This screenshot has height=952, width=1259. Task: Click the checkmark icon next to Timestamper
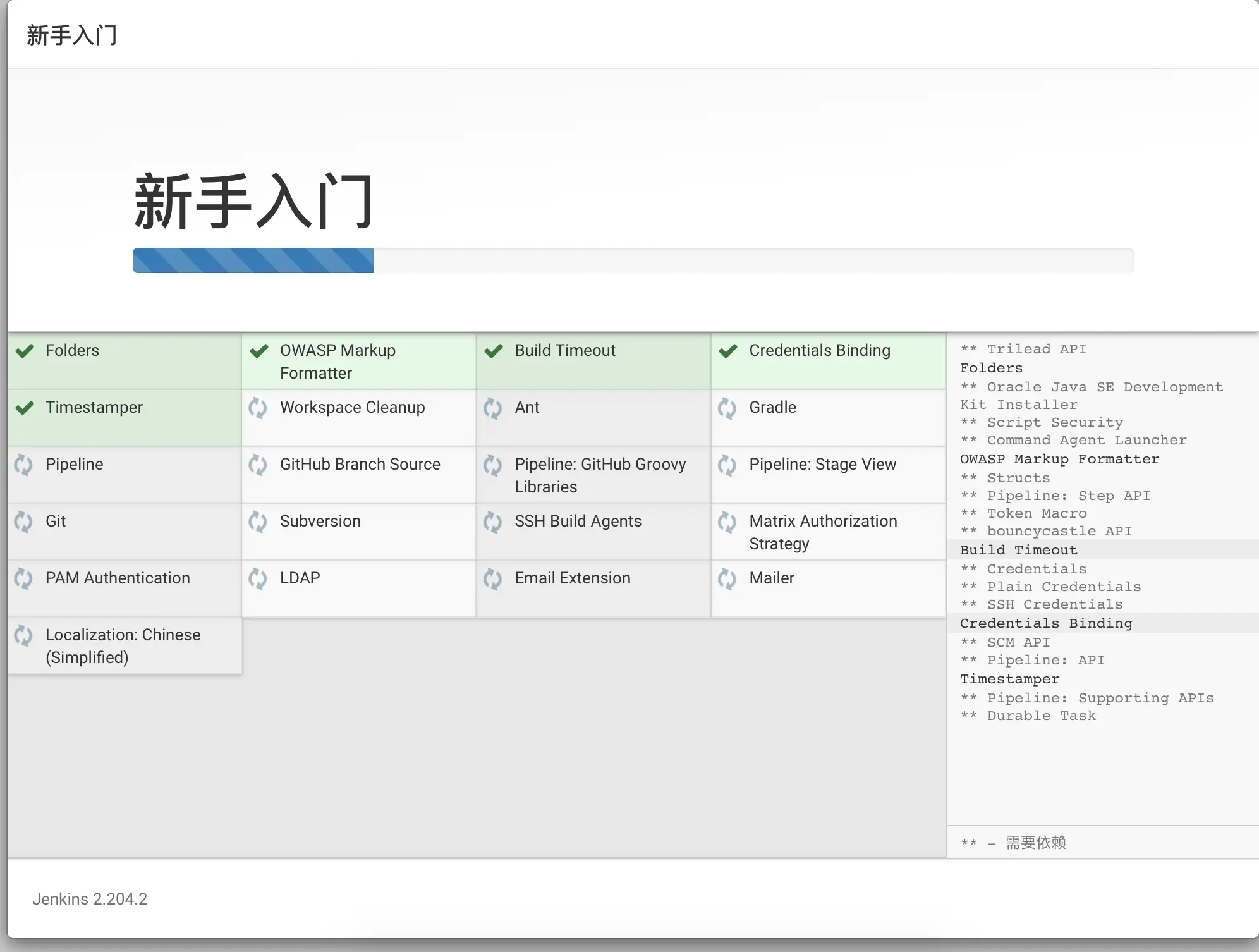[x=25, y=408]
